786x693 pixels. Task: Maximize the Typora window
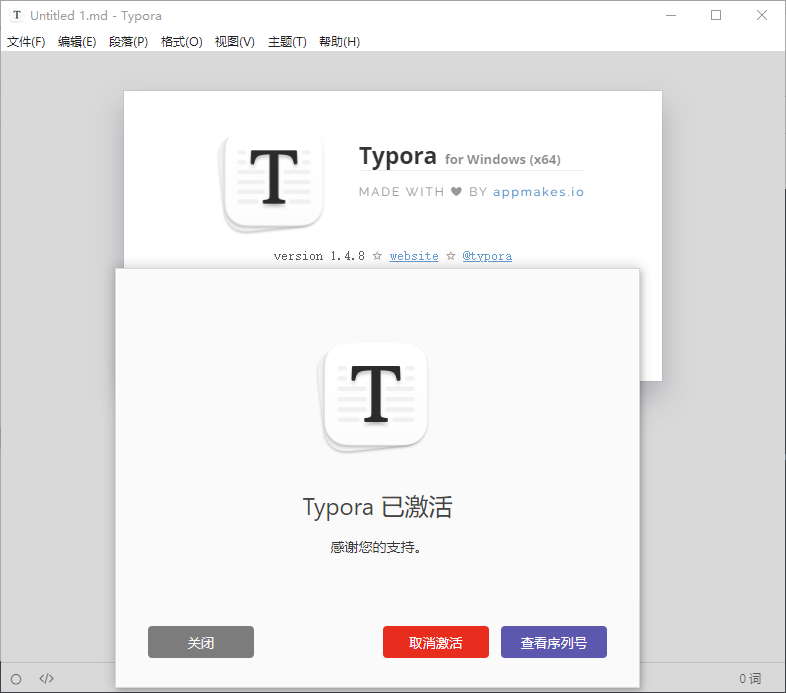click(x=716, y=16)
